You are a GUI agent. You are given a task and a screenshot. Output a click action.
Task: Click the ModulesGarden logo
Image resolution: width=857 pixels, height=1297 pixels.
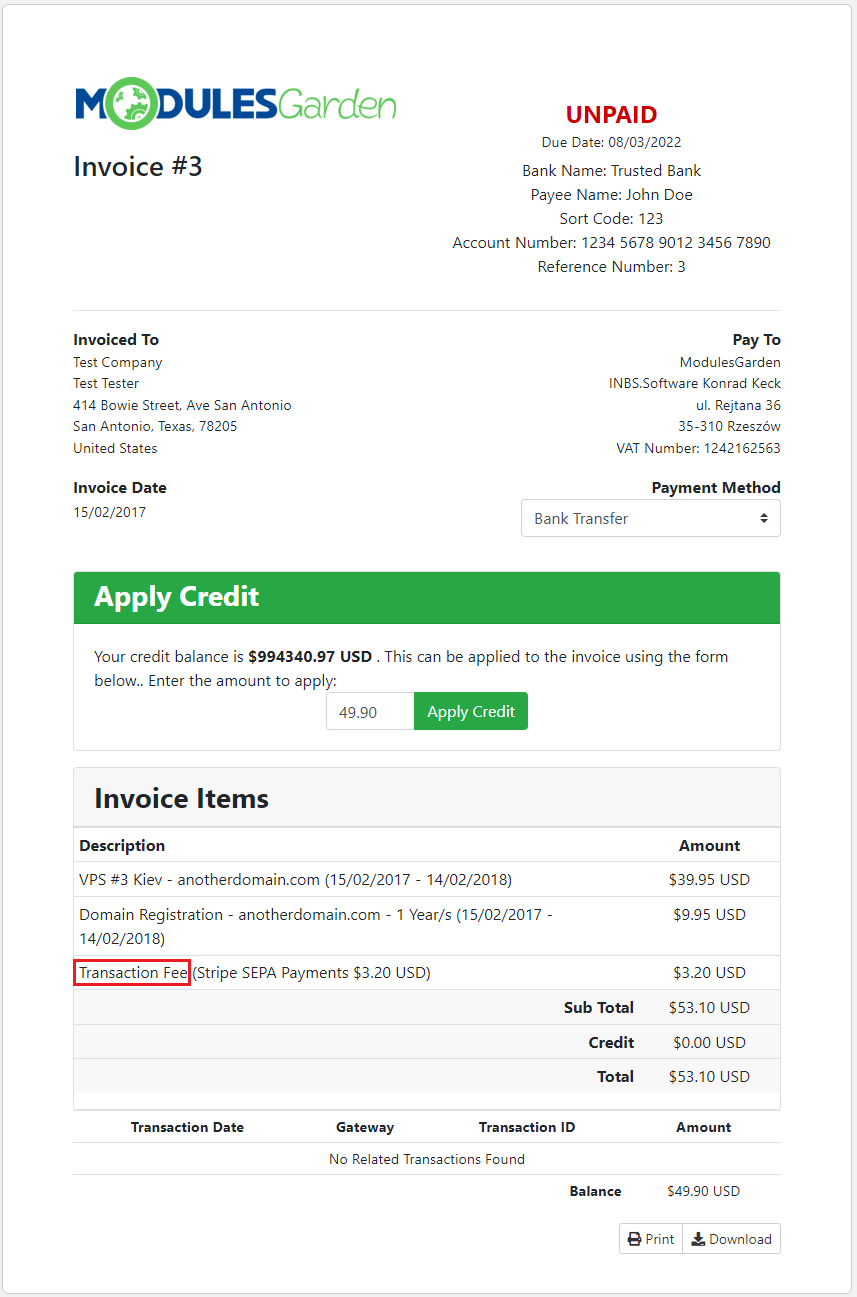point(235,105)
